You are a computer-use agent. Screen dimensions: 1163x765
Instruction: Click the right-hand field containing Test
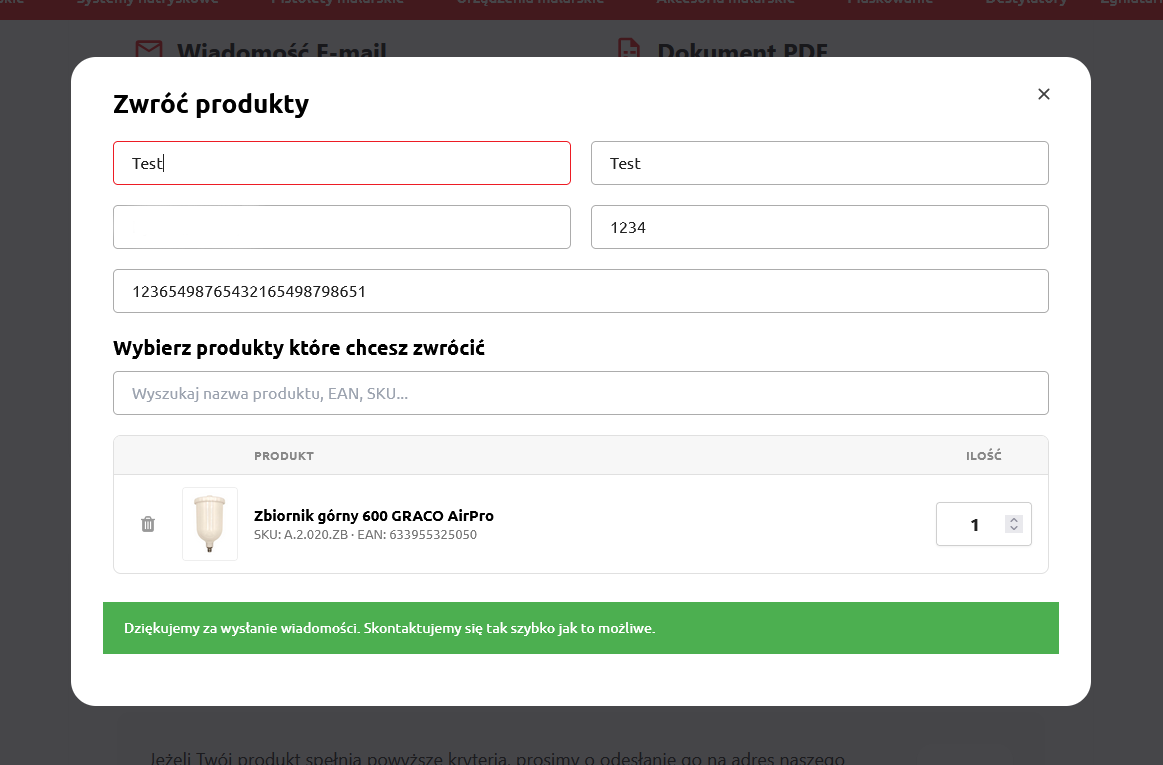(x=820, y=163)
